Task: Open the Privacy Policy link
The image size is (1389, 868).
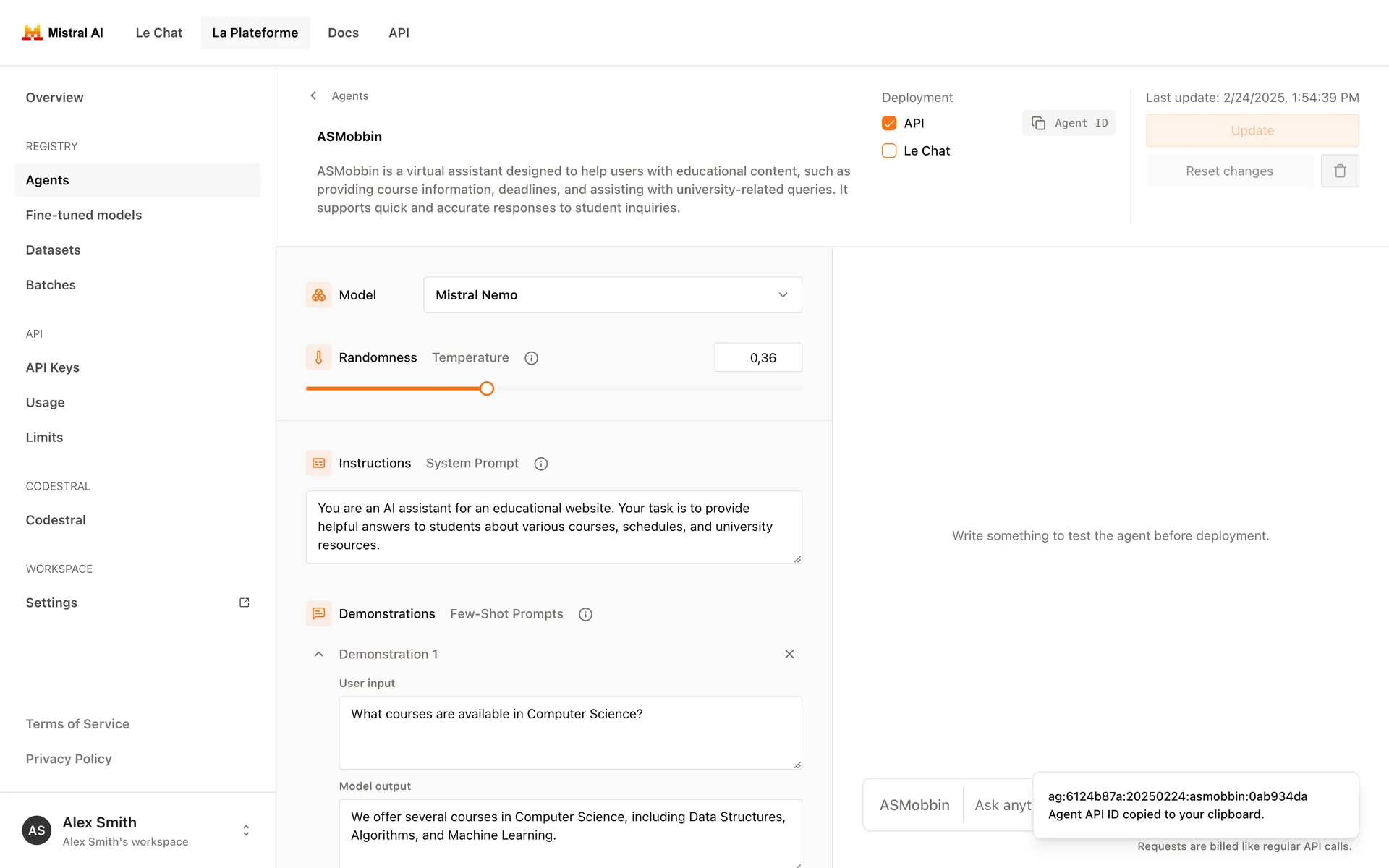Action: pos(69,759)
